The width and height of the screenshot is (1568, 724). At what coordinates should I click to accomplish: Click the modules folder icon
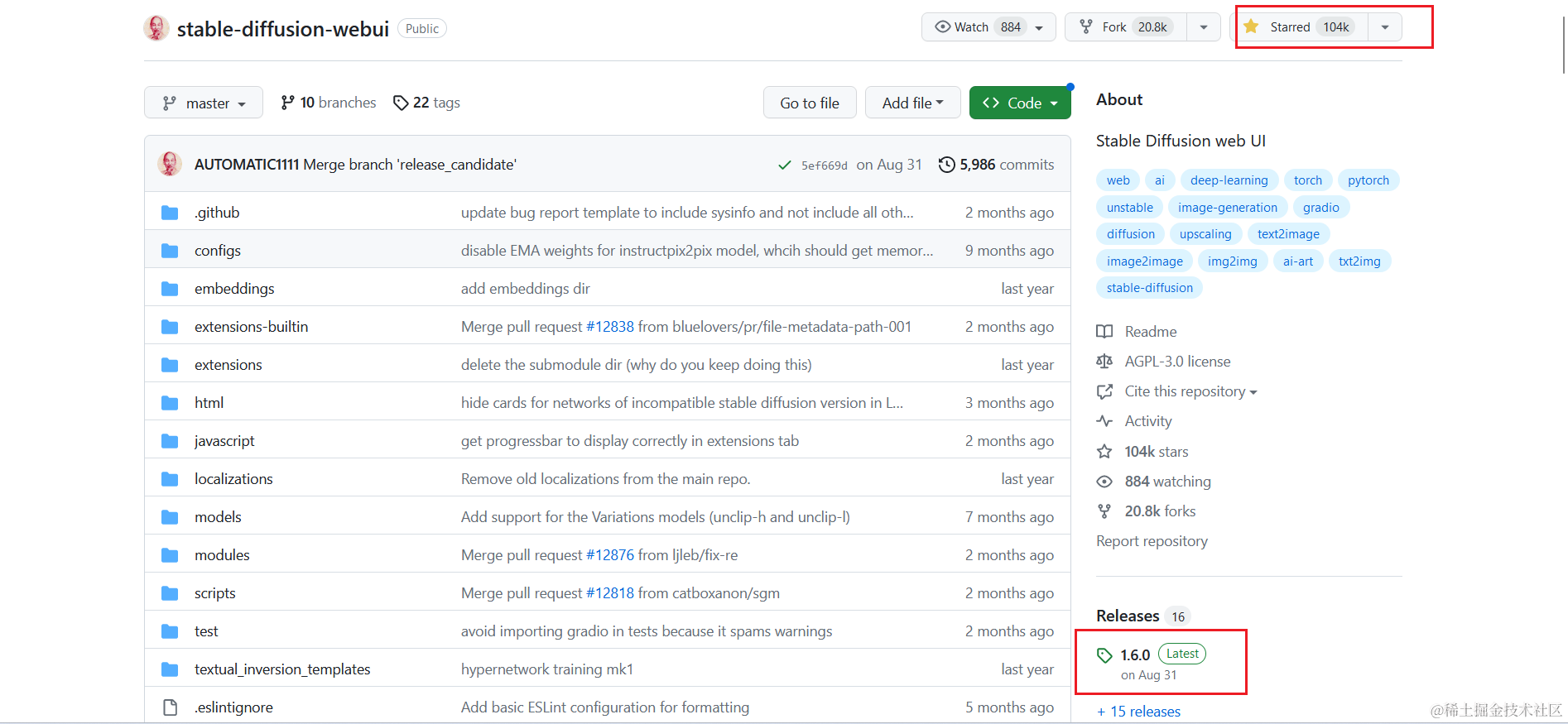tap(170, 555)
